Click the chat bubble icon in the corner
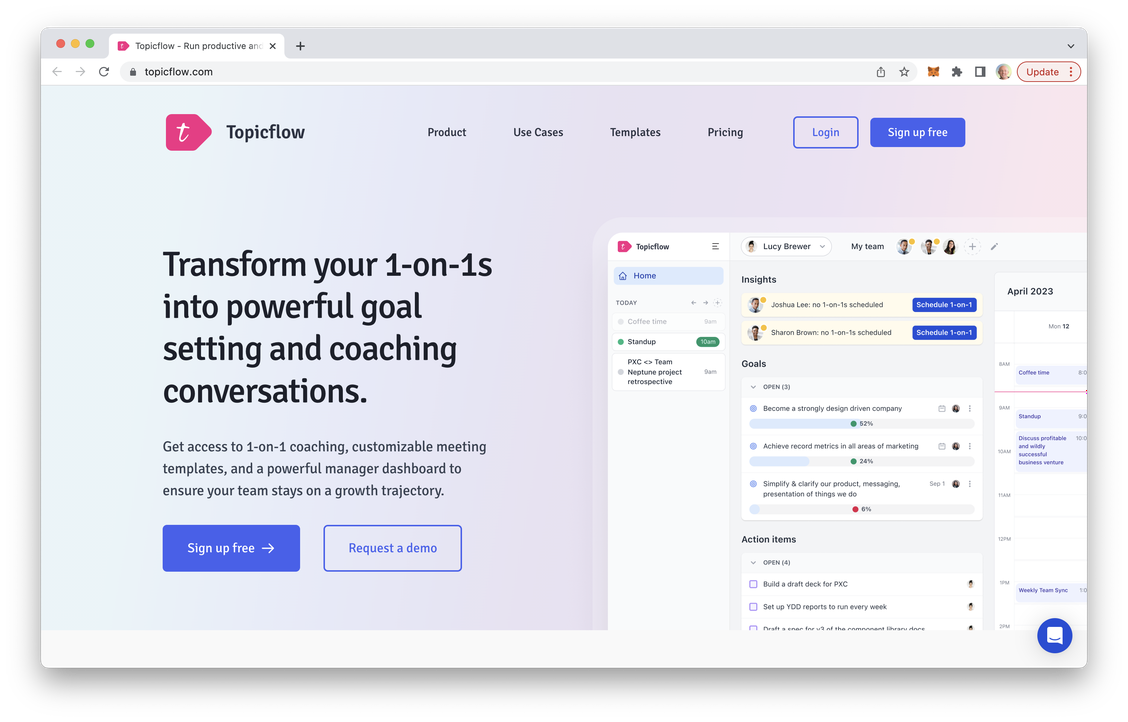The height and width of the screenshot is (722, 1128). [1054, 635]
